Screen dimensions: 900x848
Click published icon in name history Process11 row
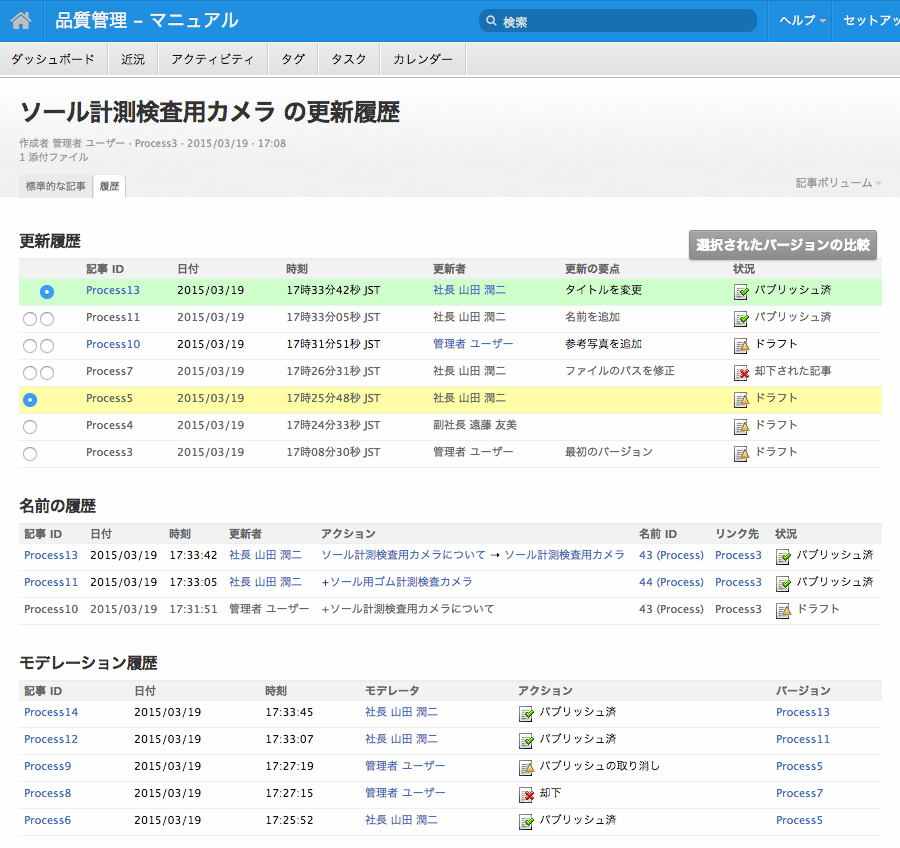783,584
